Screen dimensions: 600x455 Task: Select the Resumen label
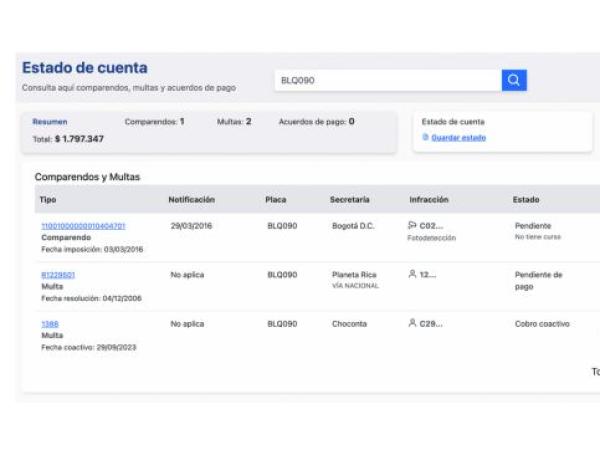50,122
